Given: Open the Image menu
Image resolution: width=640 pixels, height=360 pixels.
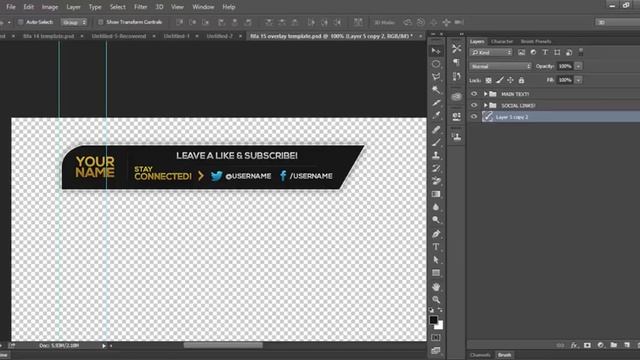Looking at the screenshot, I should tap(50, 7).
